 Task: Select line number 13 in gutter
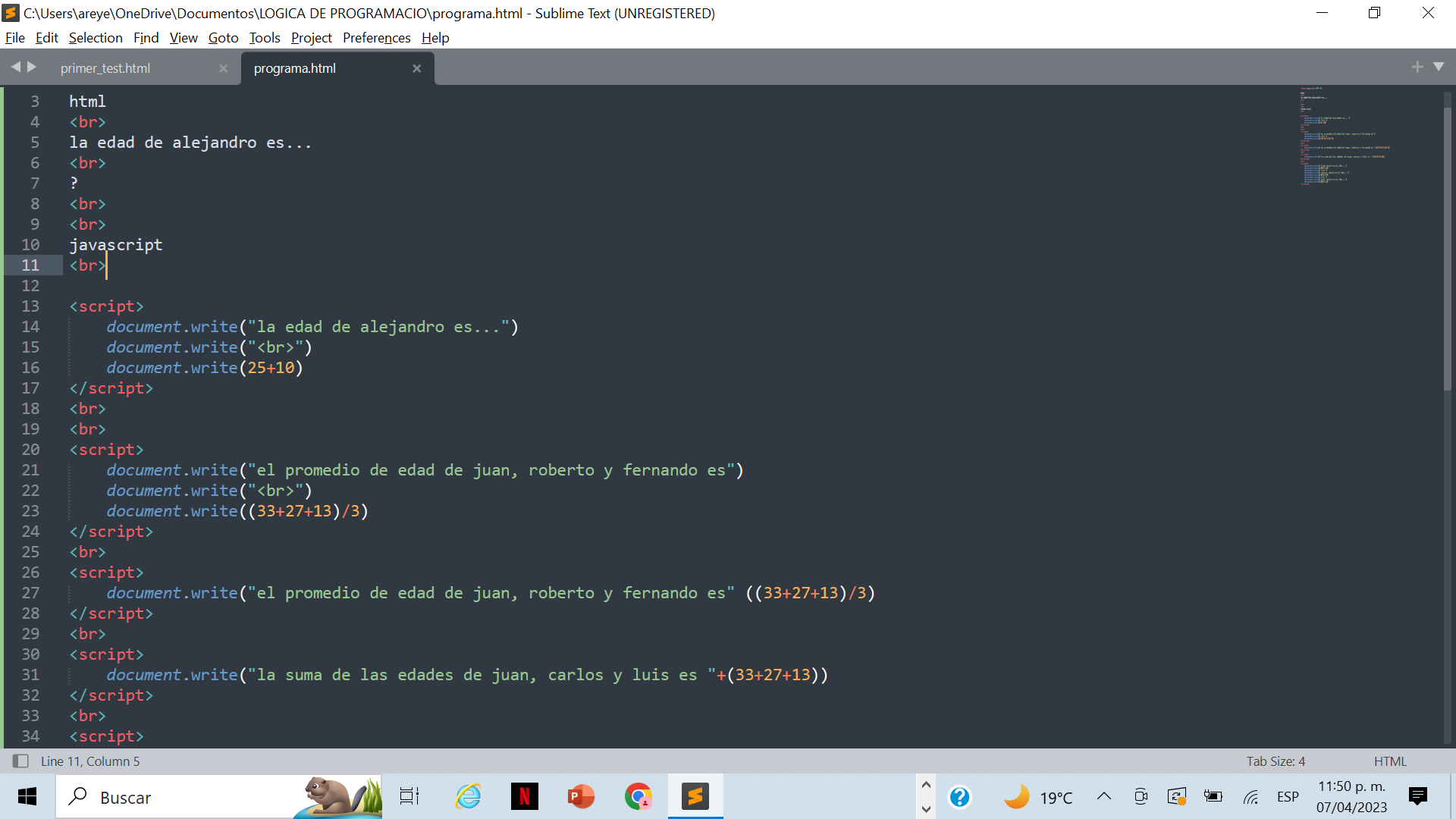pos(30,306)
